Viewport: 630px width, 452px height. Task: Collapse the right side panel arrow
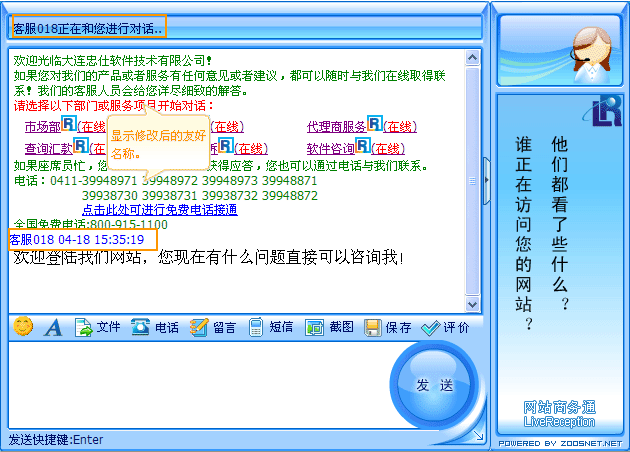pyautogui.click(x=487, y=178)
